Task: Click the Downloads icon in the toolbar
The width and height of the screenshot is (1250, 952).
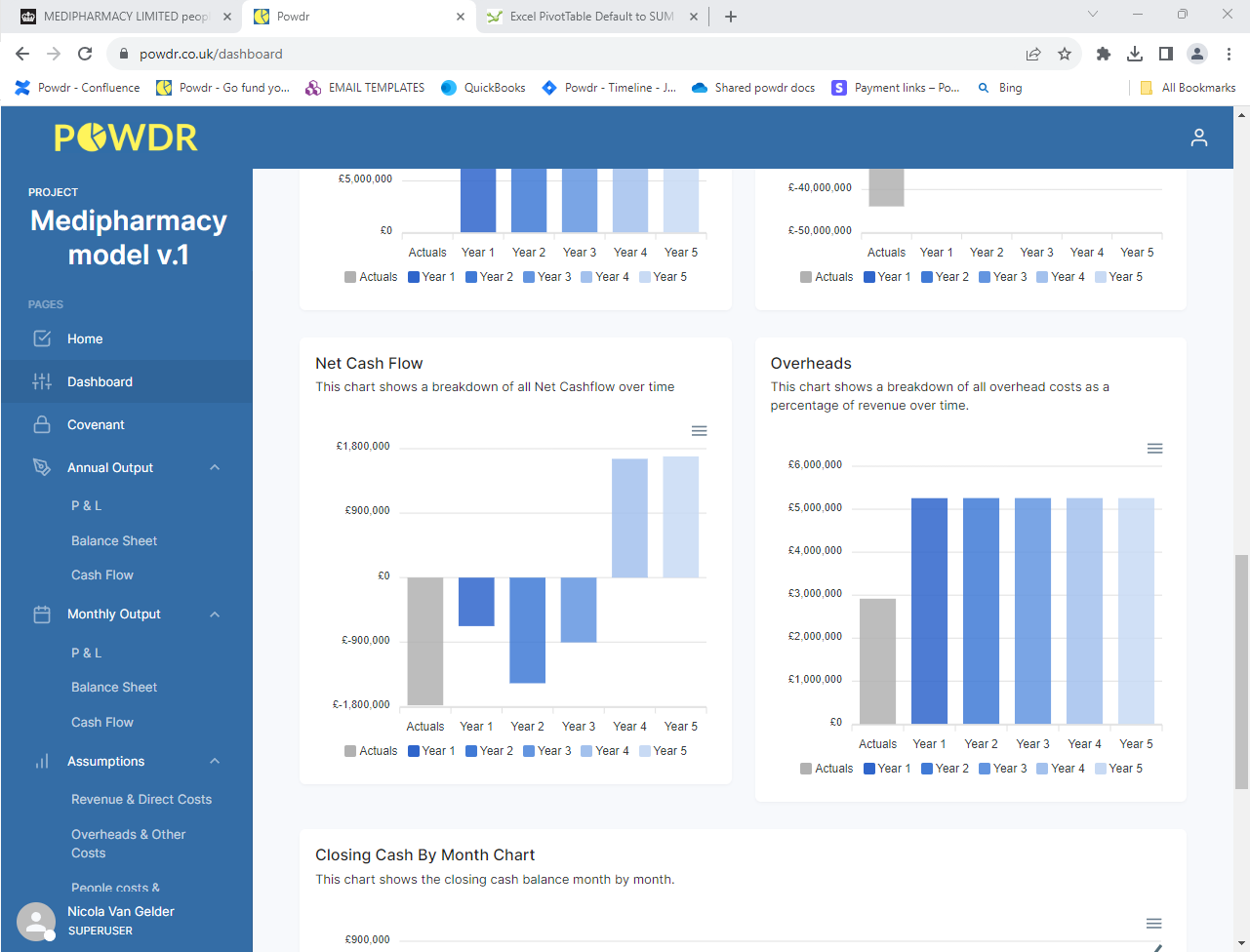Action: (1134, 54)
